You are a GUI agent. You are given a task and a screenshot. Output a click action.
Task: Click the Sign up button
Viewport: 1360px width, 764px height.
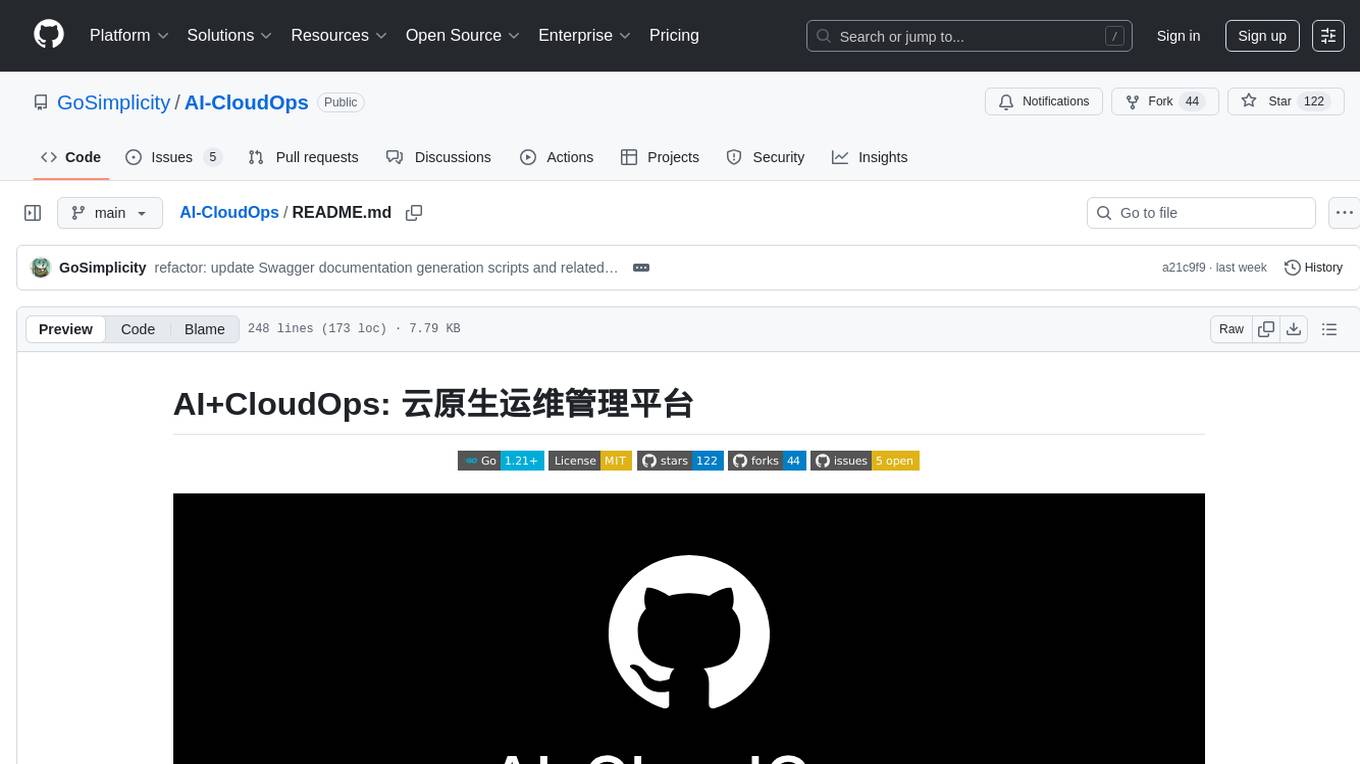click(x=1262, y=36)
